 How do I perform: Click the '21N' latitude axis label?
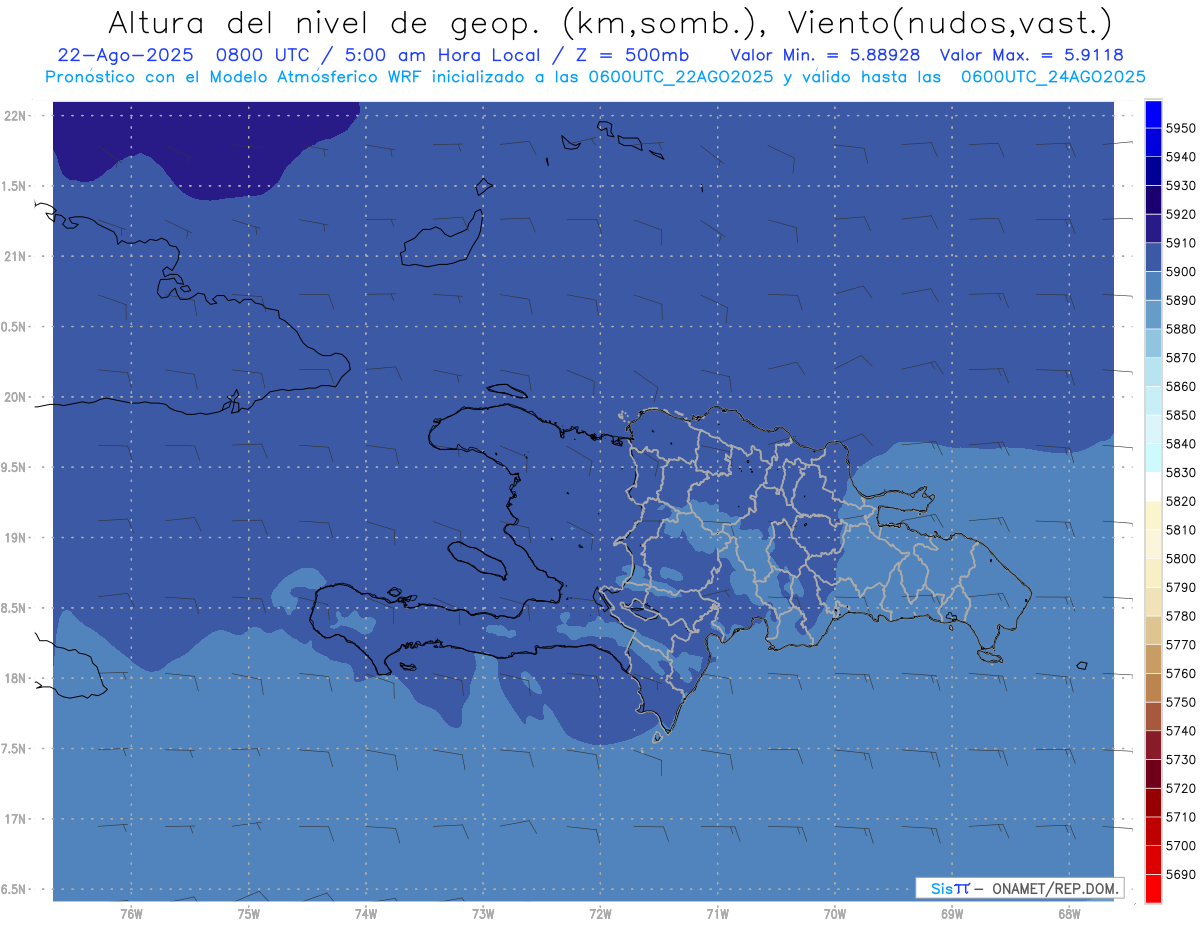pos(15,257)
